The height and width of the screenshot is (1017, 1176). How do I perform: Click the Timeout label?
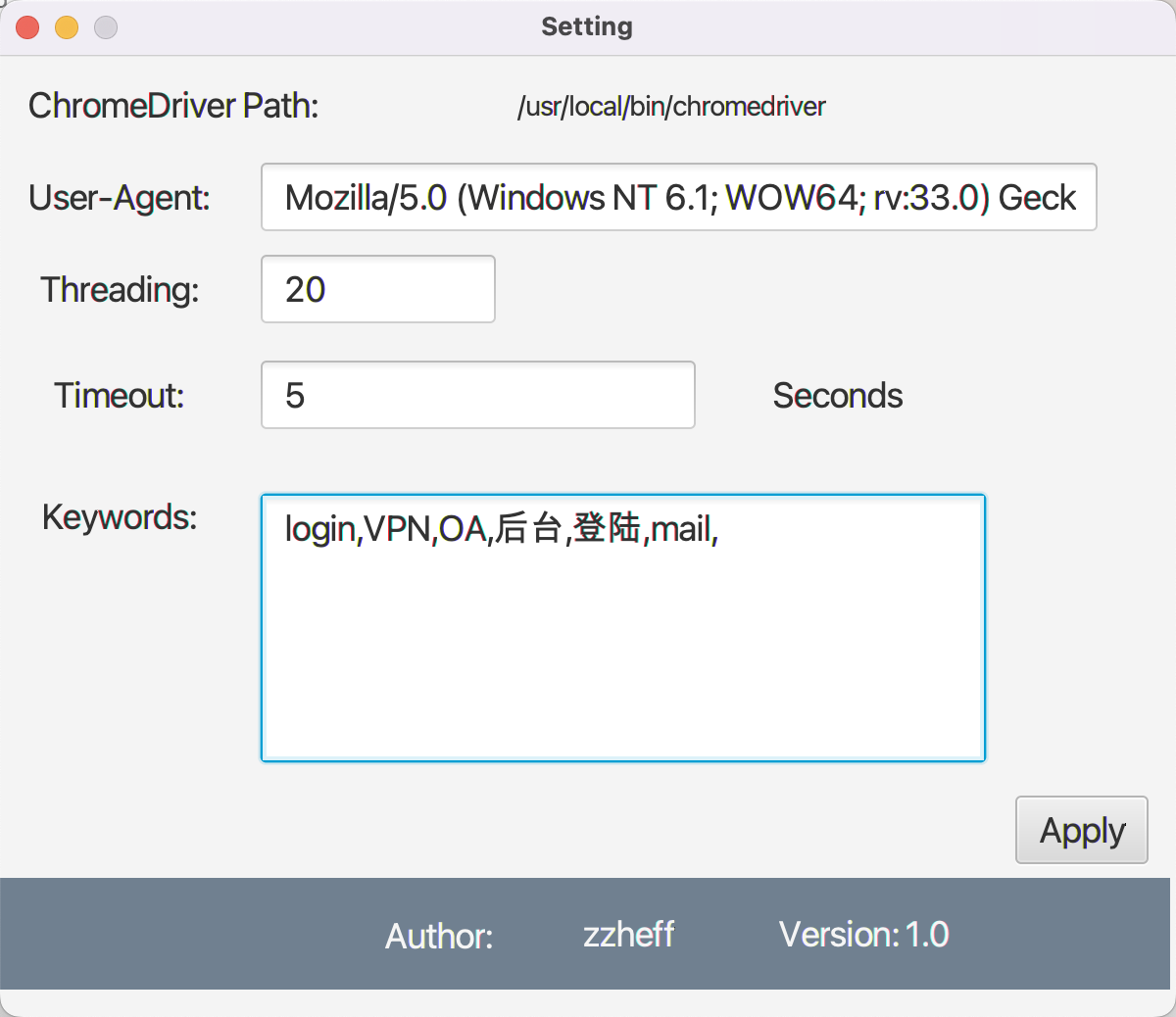[x=118, y=395]
